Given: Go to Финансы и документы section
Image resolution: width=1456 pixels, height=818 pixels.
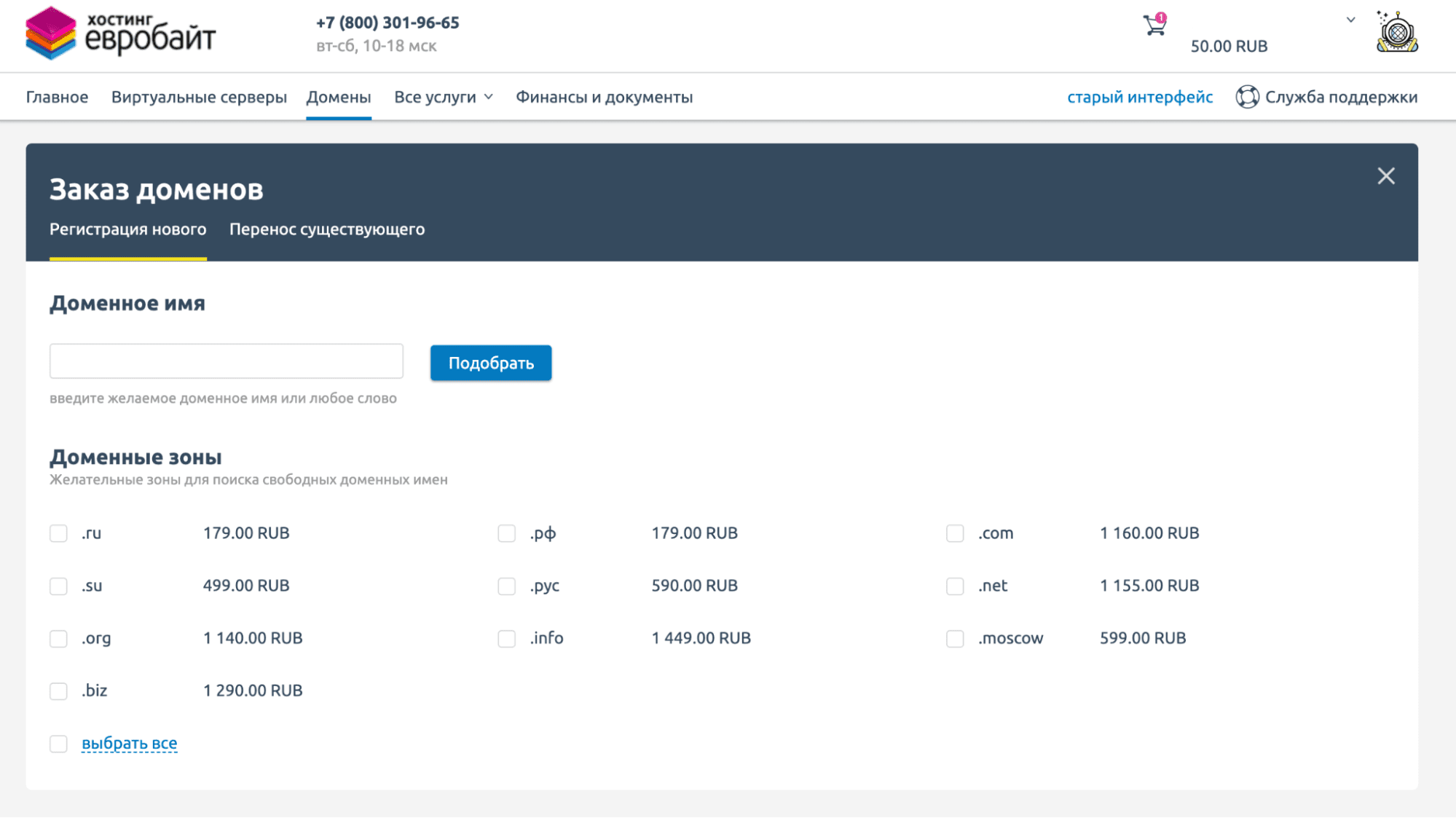Looking at the screenshot, I should tap(604, 97).
